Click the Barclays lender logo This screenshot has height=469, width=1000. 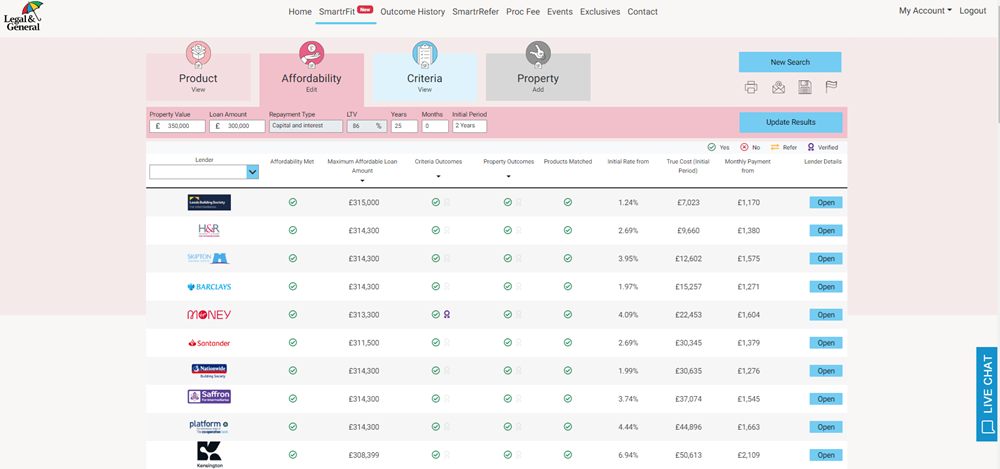(209, 287)
